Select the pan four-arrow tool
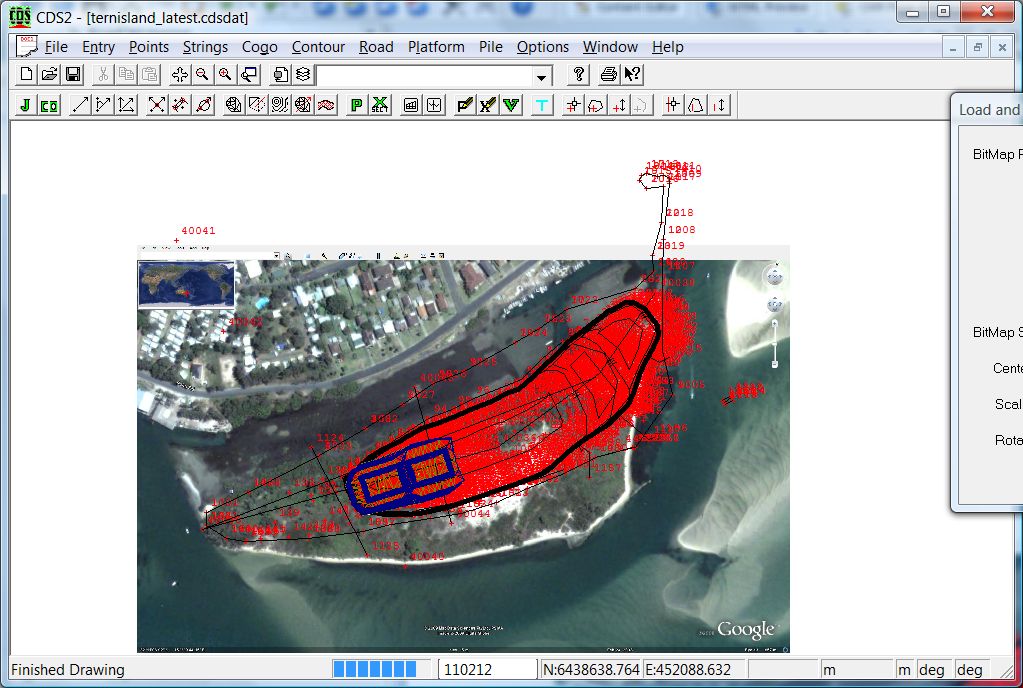The width and height of the screenshot is (1023, 688). (x=179, y=75)
